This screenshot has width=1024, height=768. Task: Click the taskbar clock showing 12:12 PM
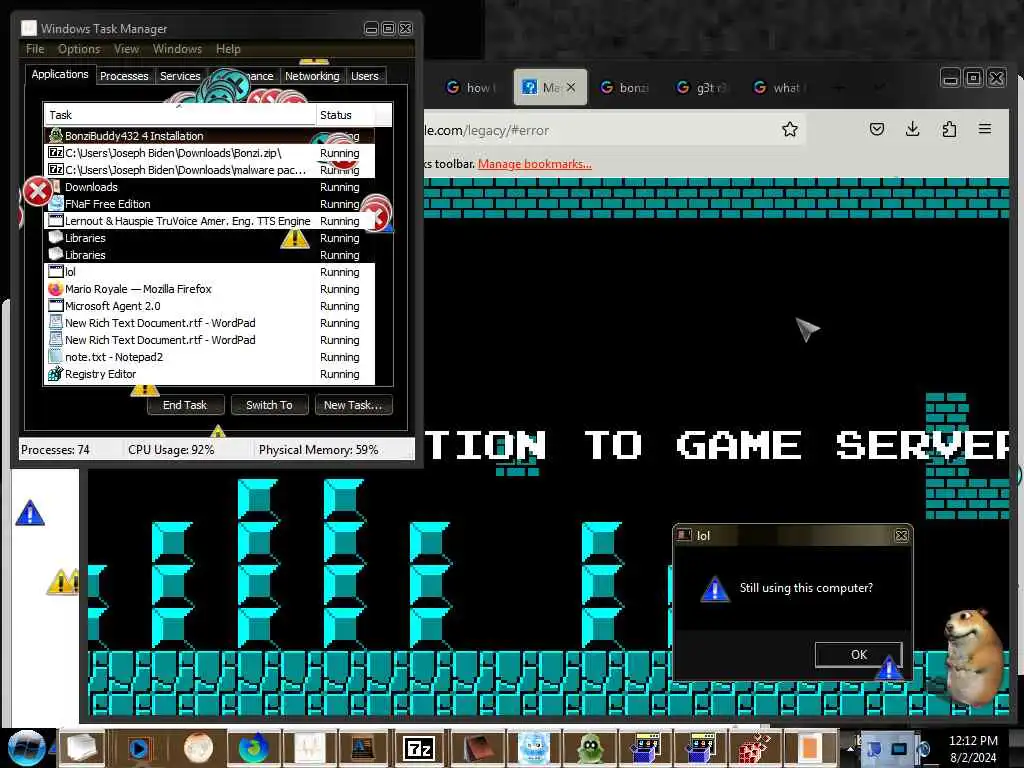coord(973,748)
